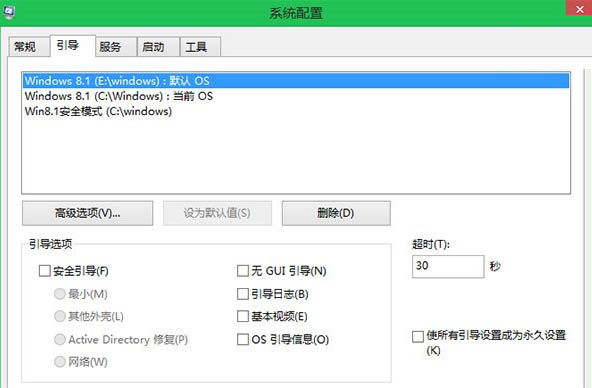Screen dimensions: 592x388
Task: Click the 超时(T) input field showing 30
Action: [x=448, y=266]
